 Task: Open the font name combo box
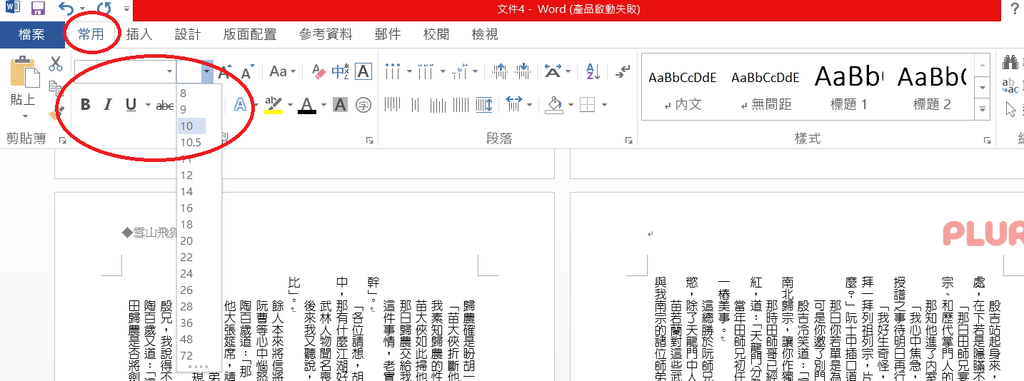[x=125, y=71]
